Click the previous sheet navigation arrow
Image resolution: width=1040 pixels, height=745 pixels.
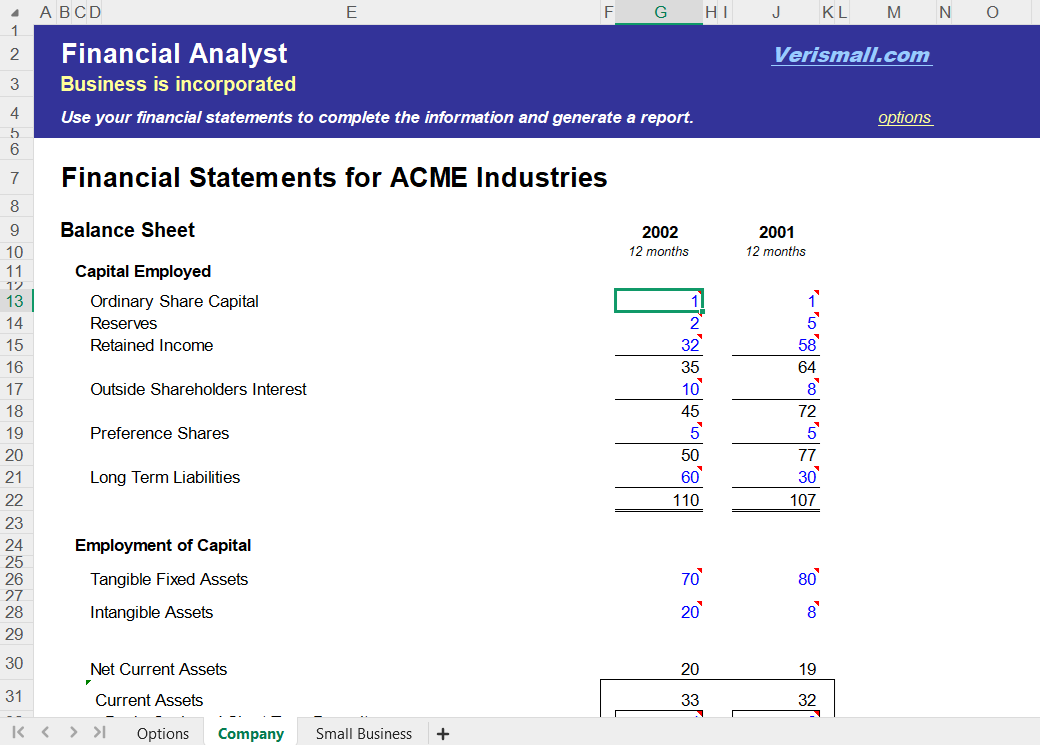click(x=44, y=733)
